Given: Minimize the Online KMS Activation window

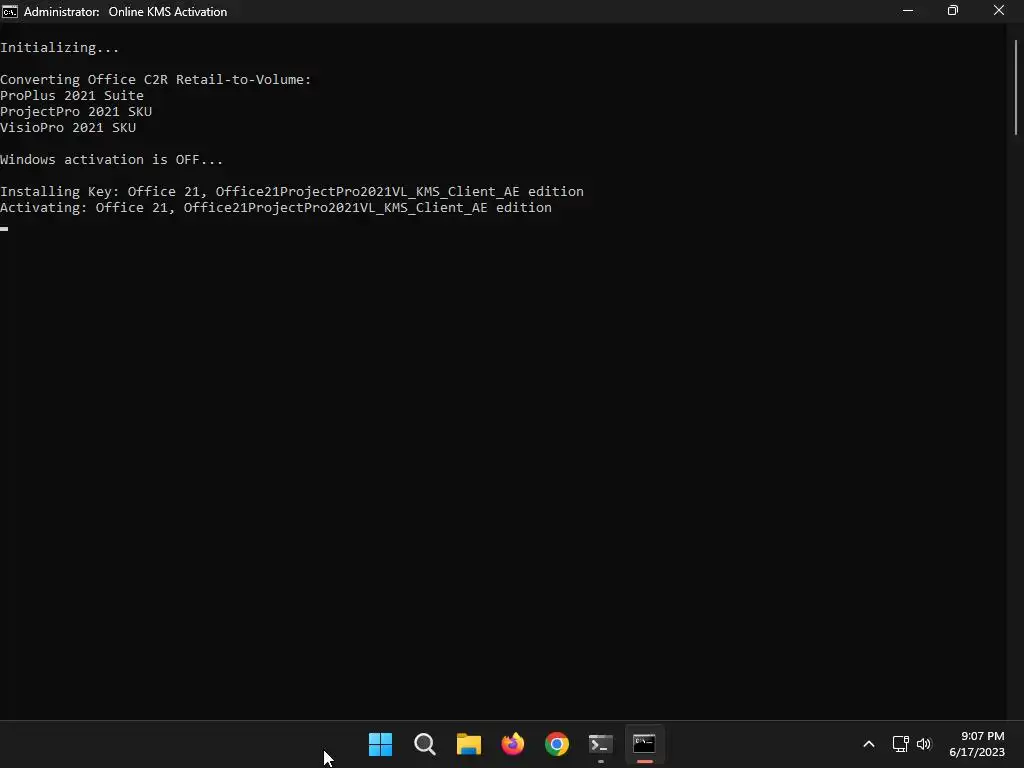Looking at the screenshot, I should [908, 11].
